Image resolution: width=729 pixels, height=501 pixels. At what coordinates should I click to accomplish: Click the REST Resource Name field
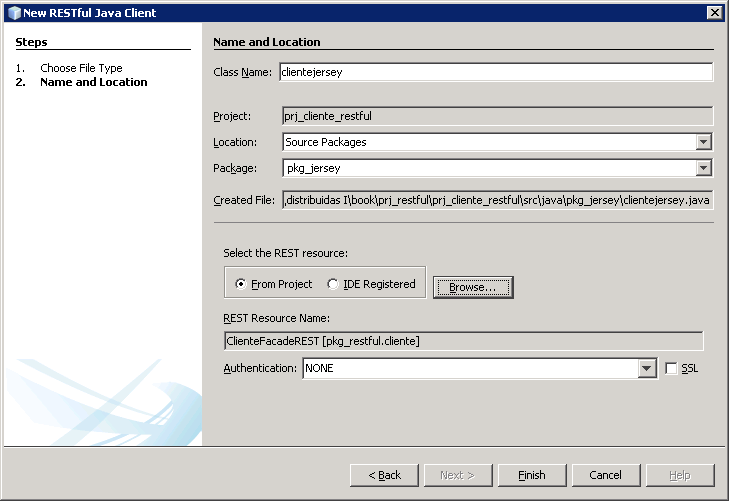pyautogui.click(x=463, y=342)
